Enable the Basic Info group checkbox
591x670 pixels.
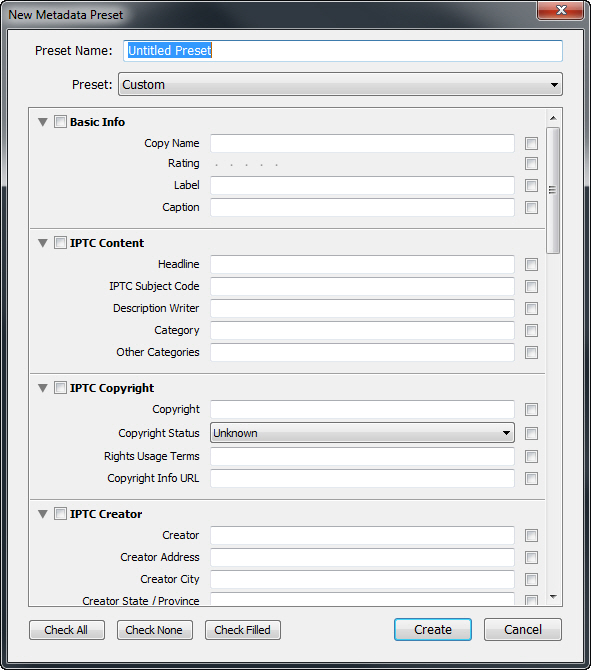click(60, 122)
